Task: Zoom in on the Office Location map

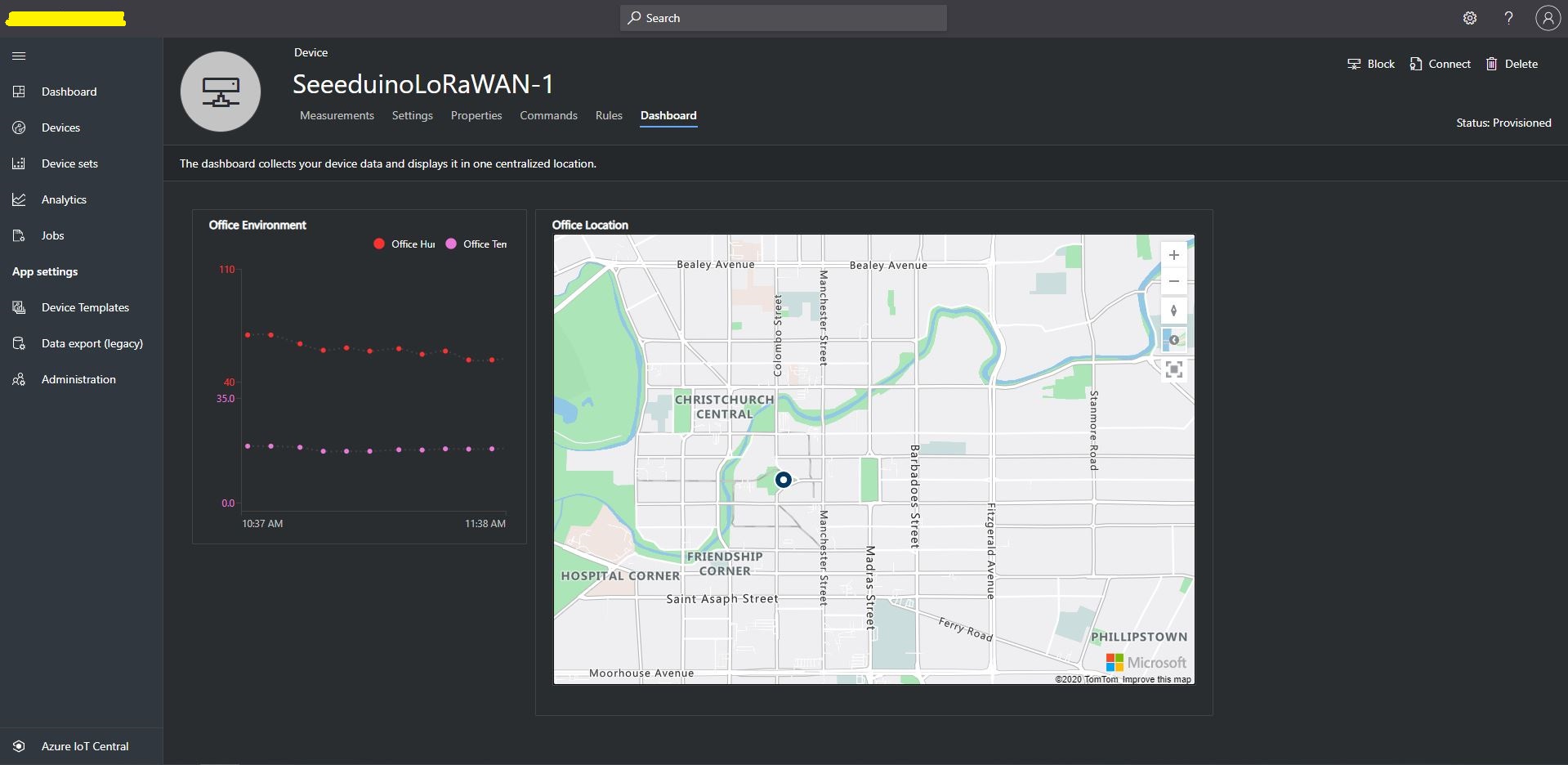Action: point(1173,254)
